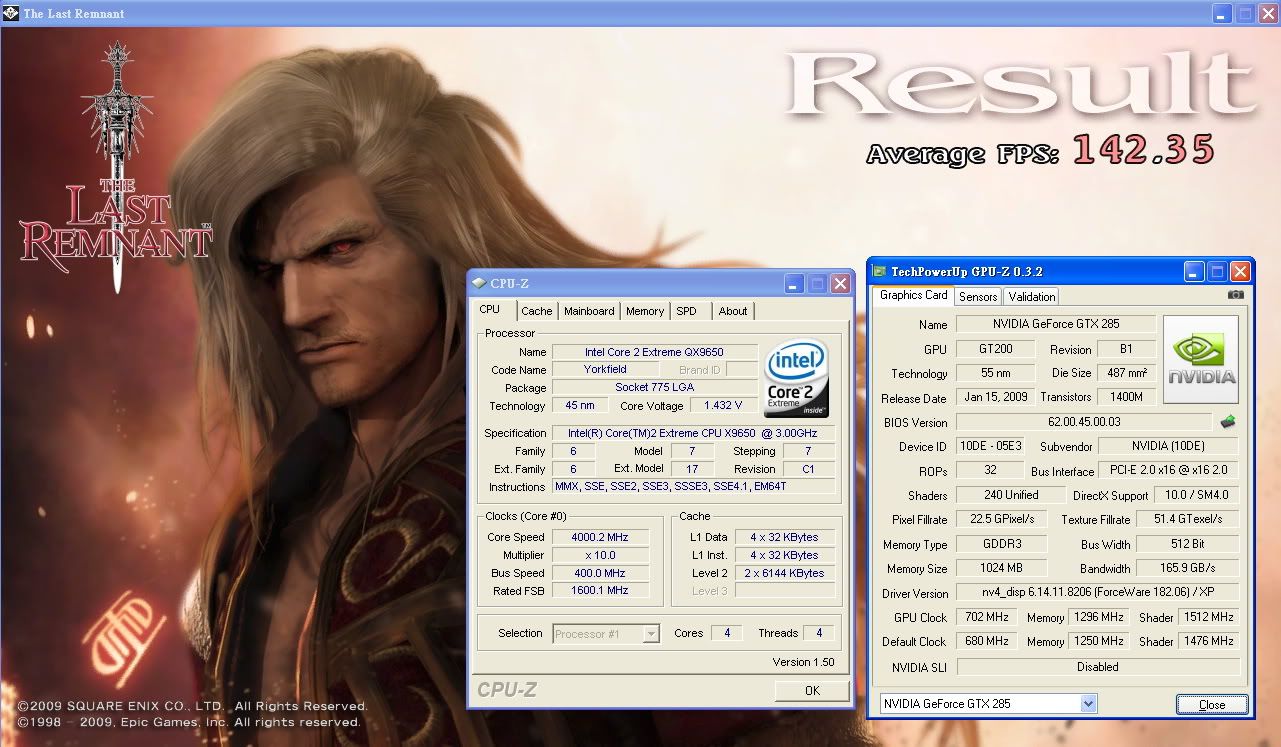Minimize The Last Remnant window
The height and width of the screenshot is (747, 1281).
coord(1223,13)
